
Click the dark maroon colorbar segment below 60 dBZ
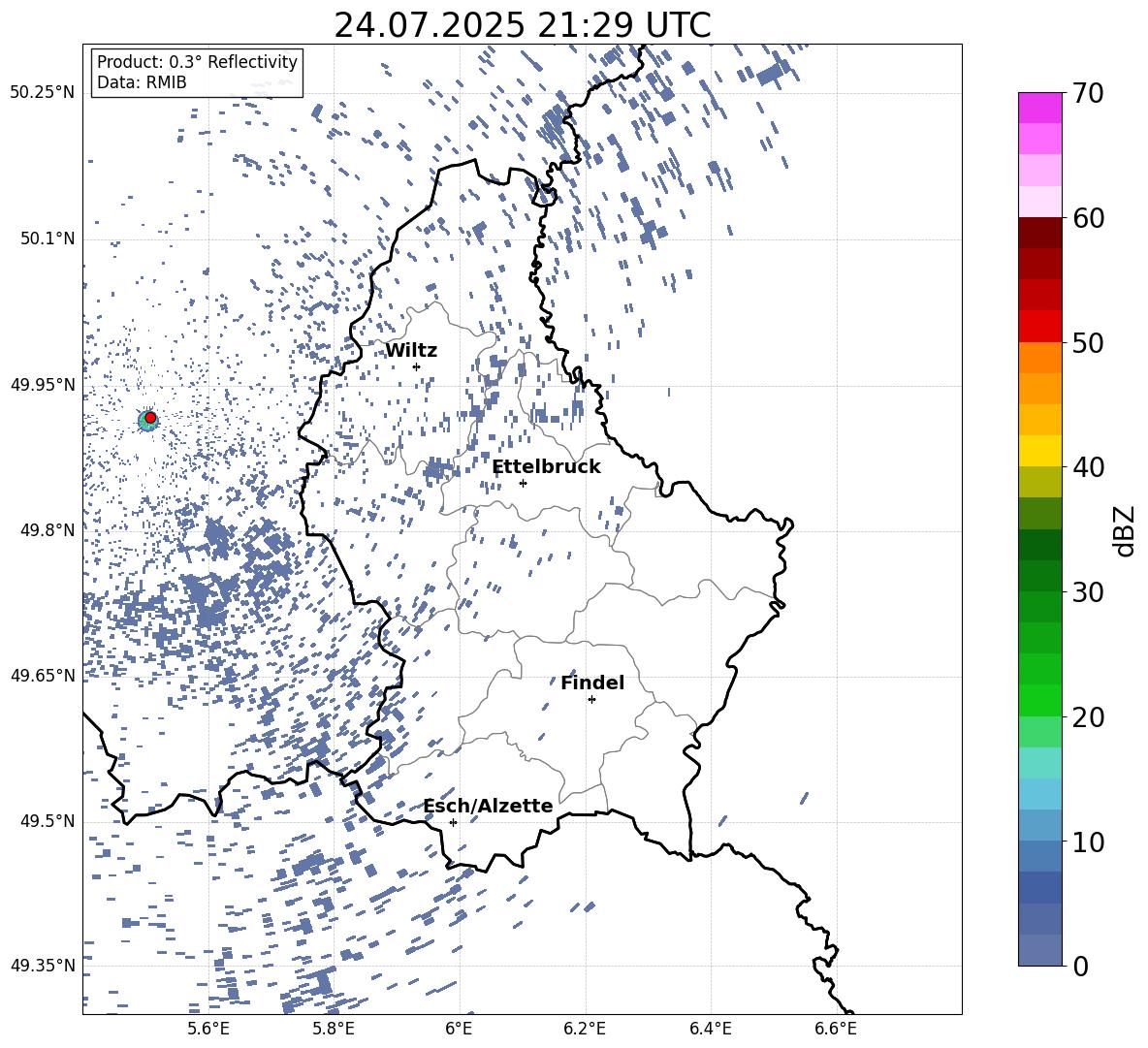tap(1039, 233)
